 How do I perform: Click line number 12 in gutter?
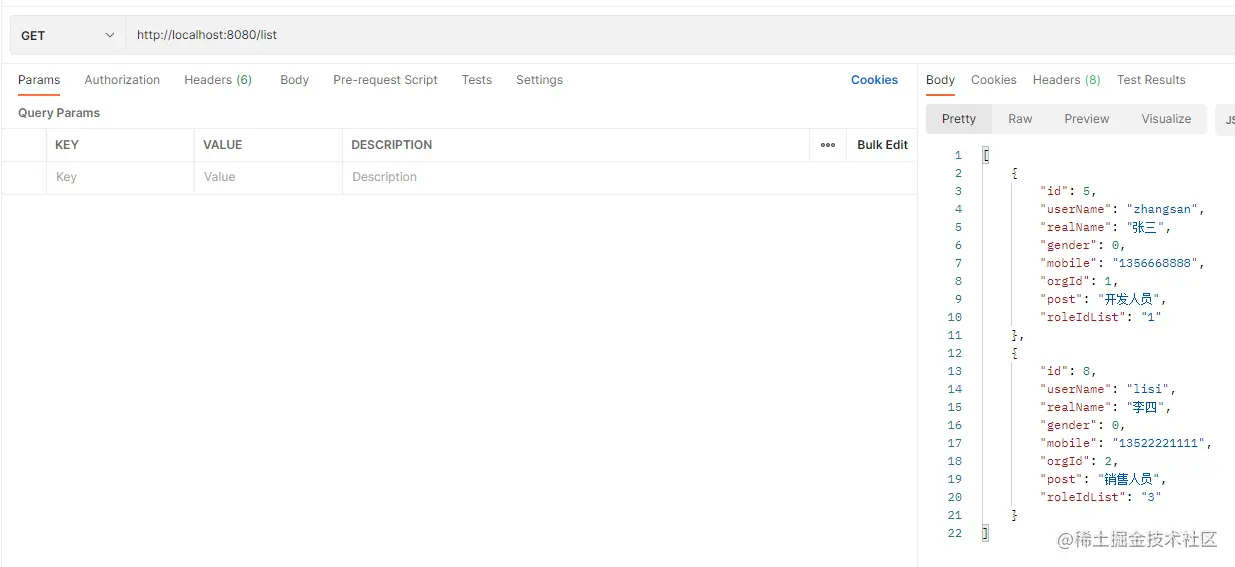(x=955, y=353)
